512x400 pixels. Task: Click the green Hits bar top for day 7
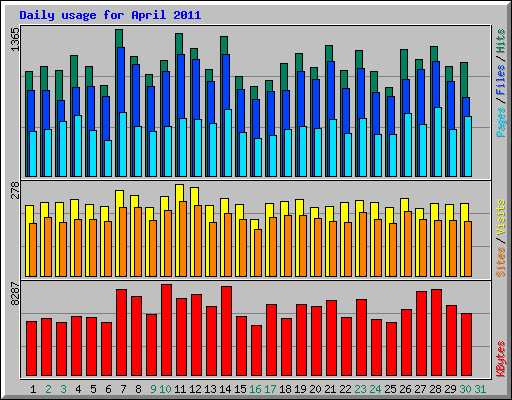point(119,38)
